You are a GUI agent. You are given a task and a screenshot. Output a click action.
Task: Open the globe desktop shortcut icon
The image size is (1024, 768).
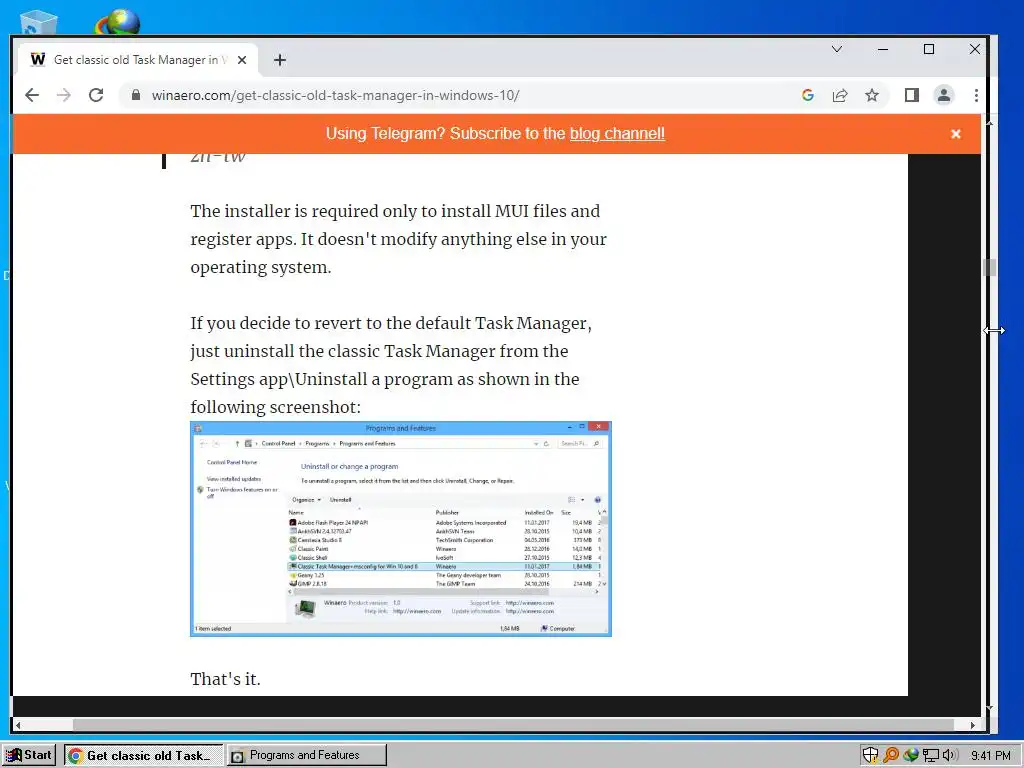pyautogui.click(x=119, y=22)
